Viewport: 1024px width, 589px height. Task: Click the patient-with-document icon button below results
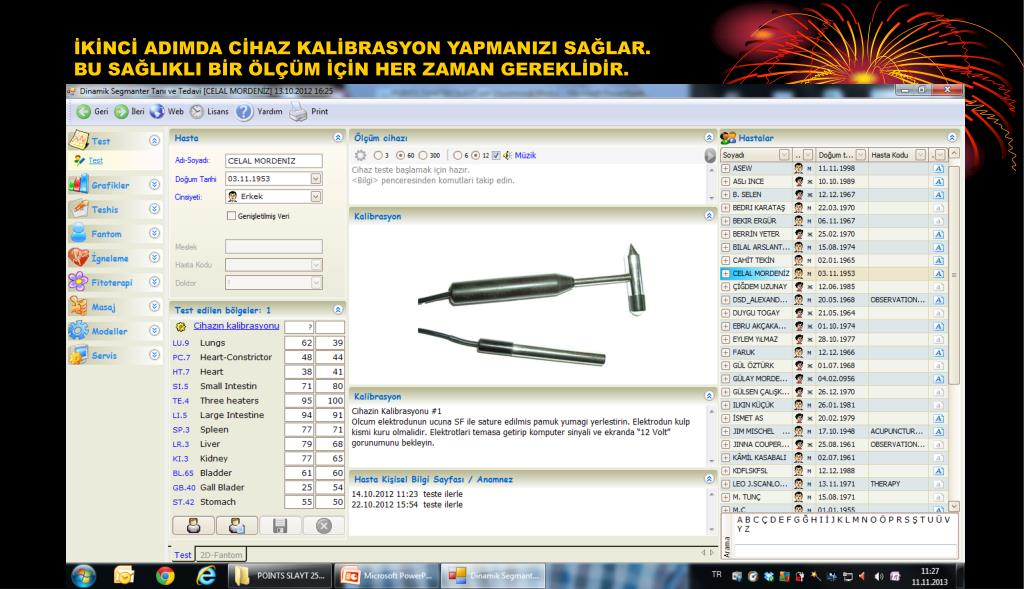236,526
